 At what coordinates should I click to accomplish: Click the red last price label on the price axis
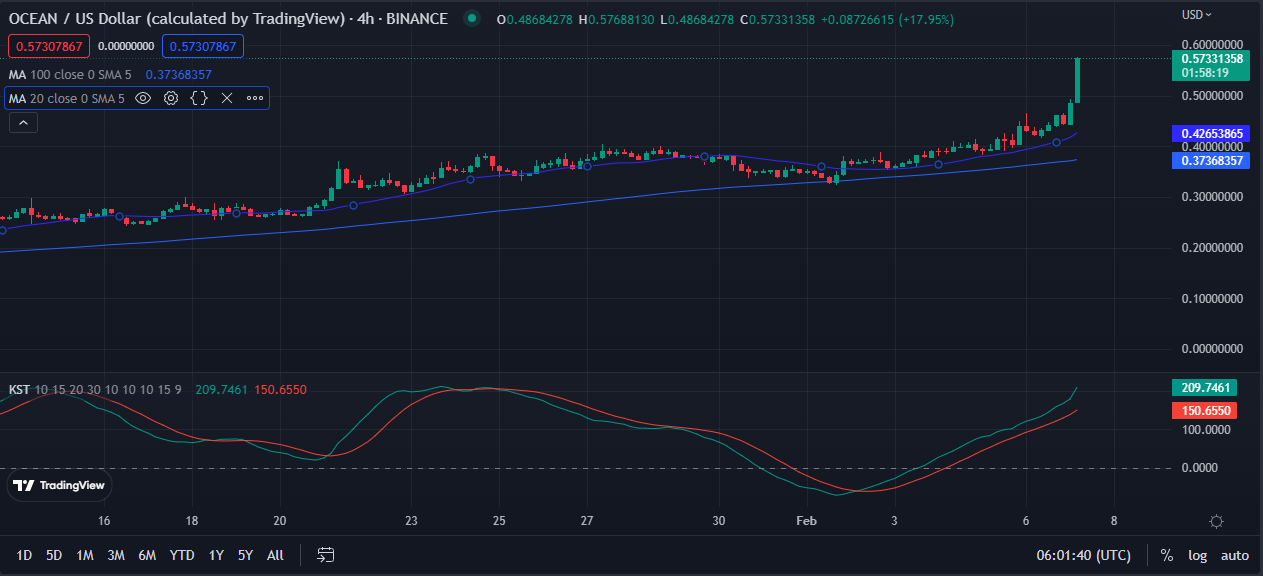coord(48,46)
